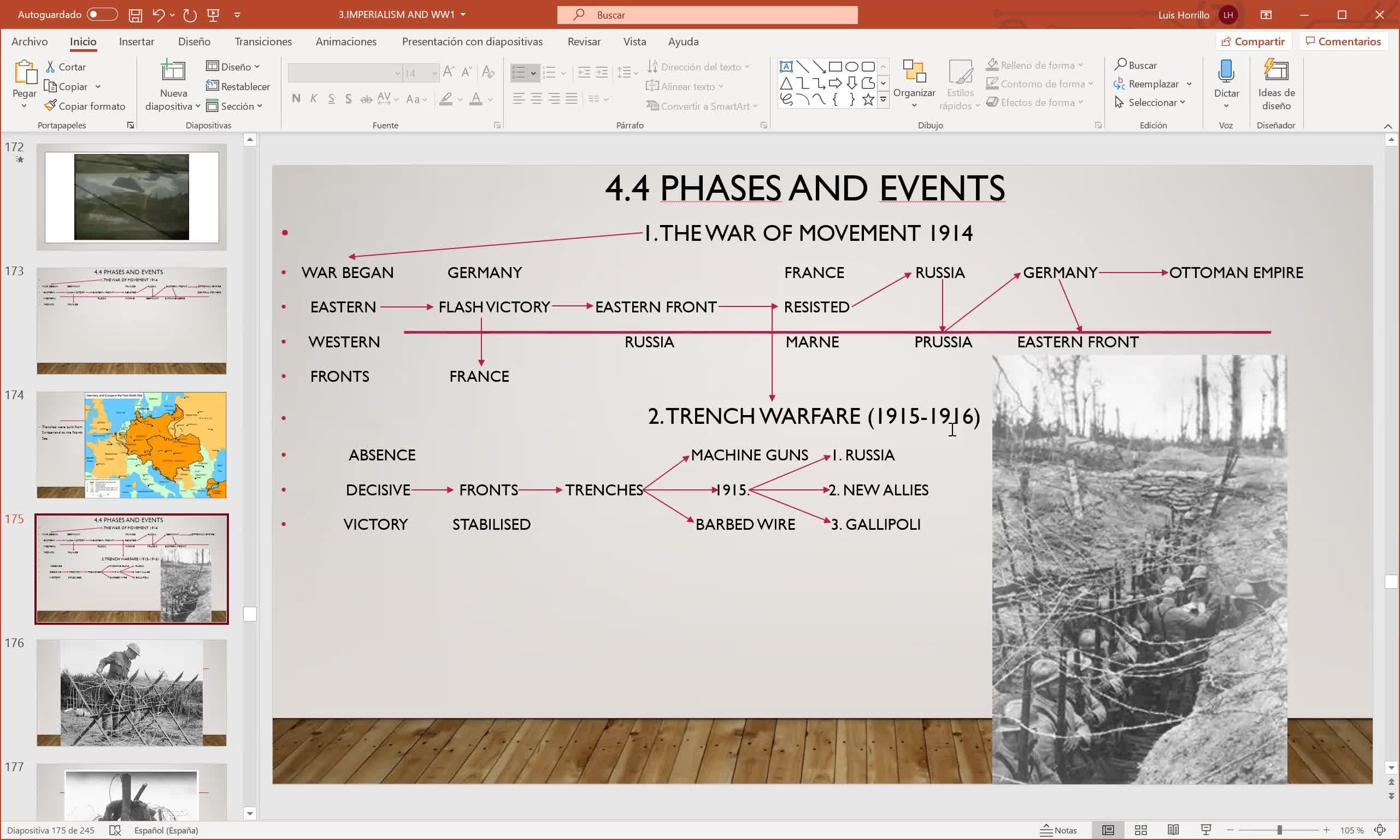This screenshot has width=1400, height=840.
Task: Click the Save icon in title bar
Action: (135, 15)
